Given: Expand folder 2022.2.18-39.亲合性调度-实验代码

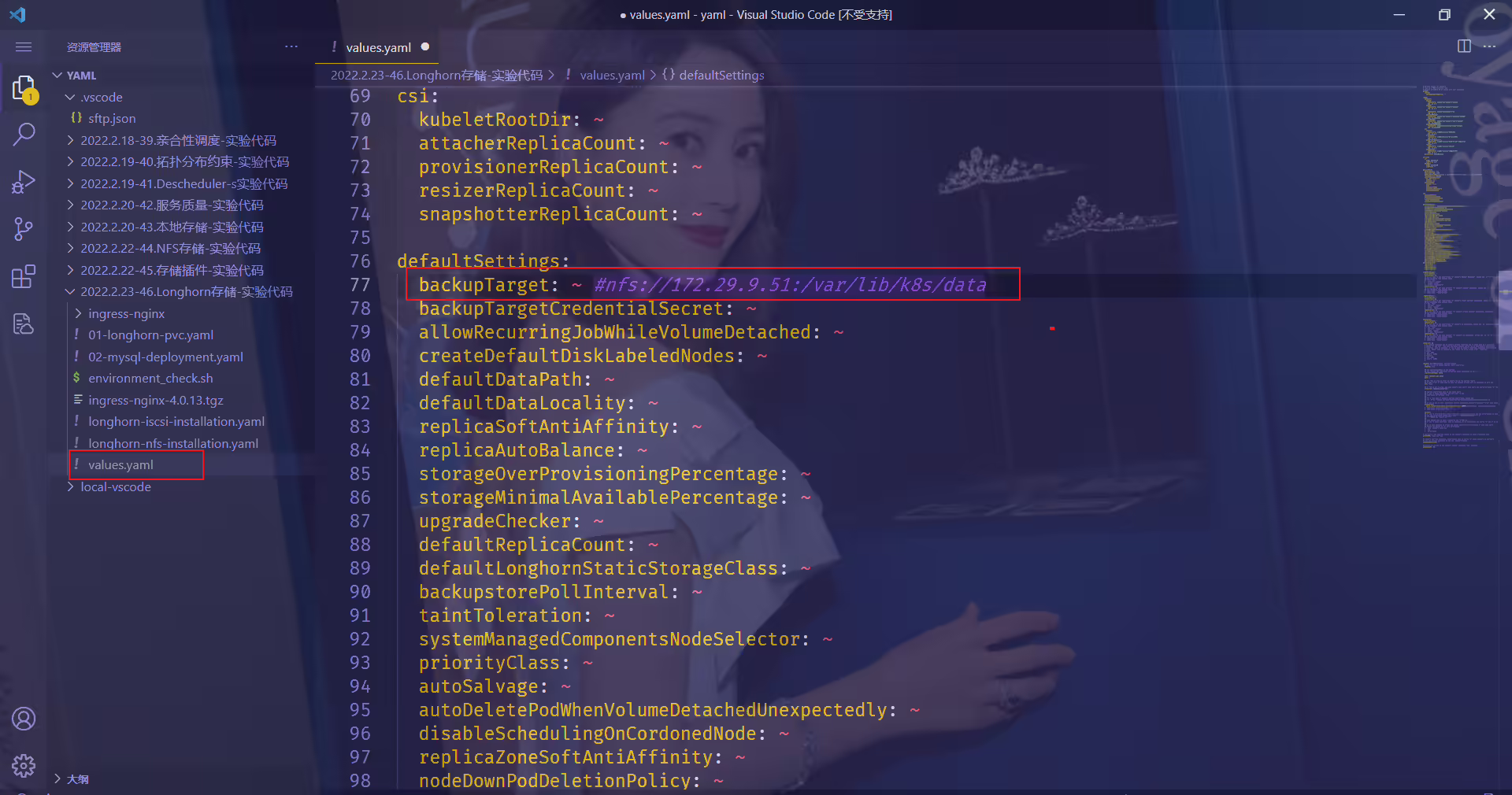Looking at the screenshot, I should (x=178, y=140).
